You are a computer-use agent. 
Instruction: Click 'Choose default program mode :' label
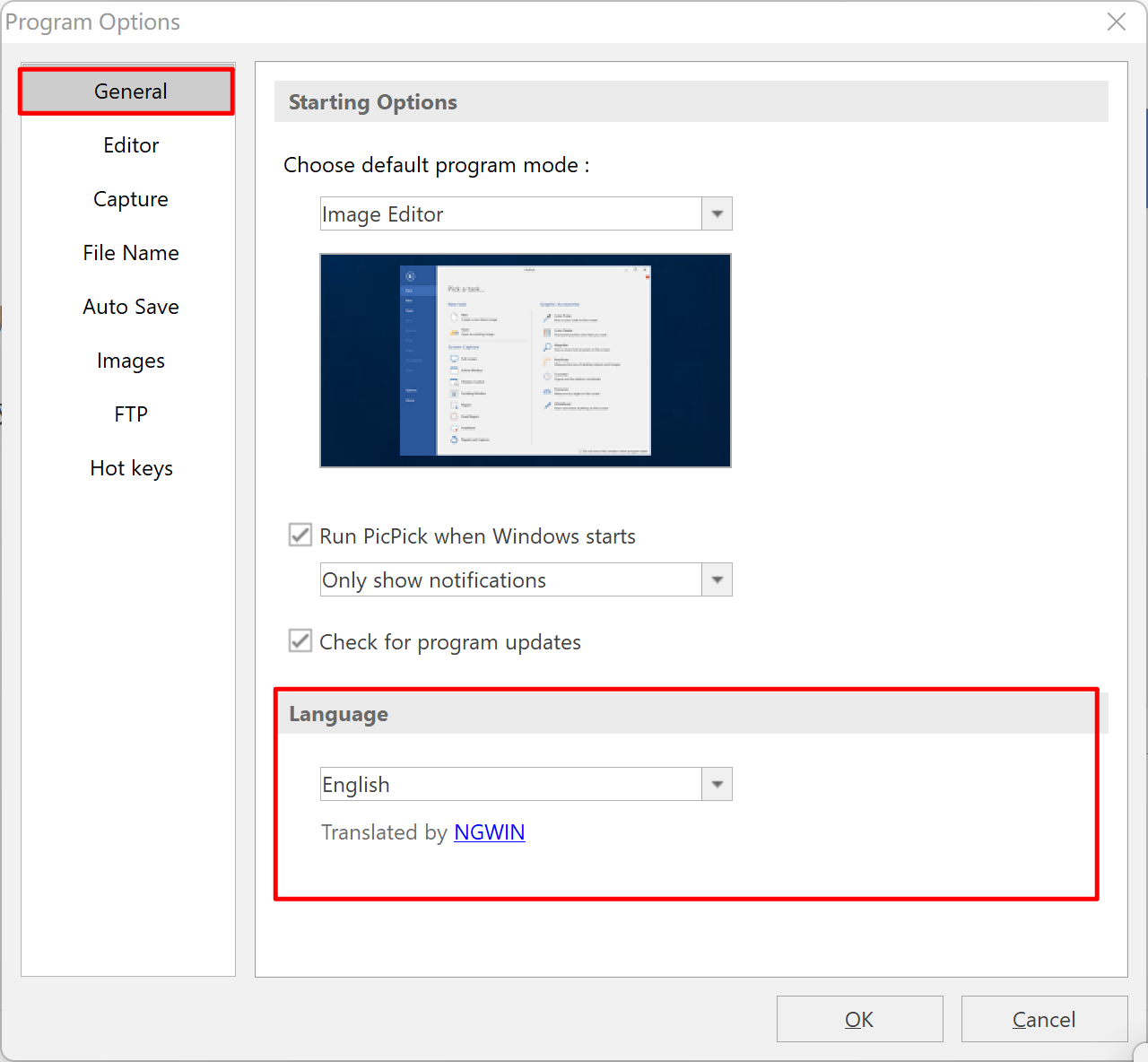coord(437,165)
